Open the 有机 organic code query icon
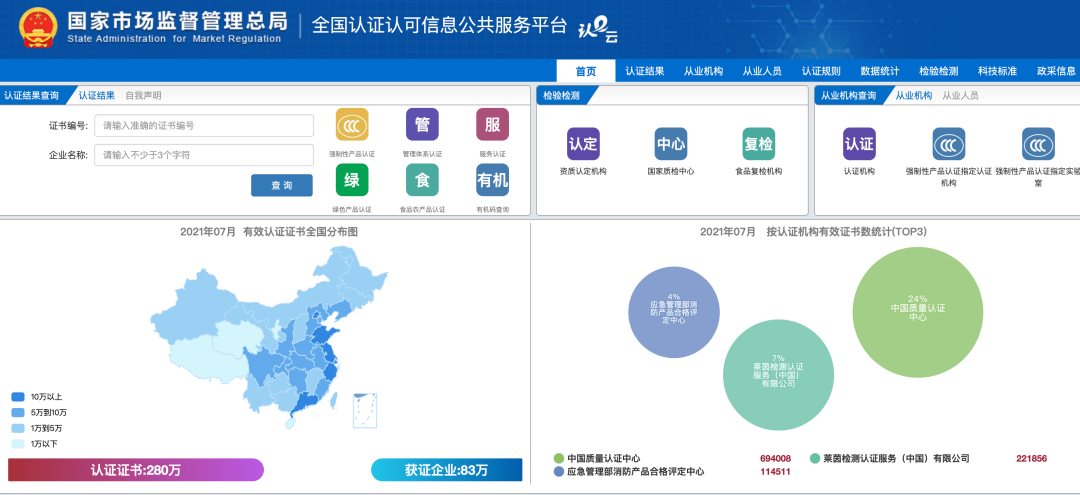 point(492,180)
